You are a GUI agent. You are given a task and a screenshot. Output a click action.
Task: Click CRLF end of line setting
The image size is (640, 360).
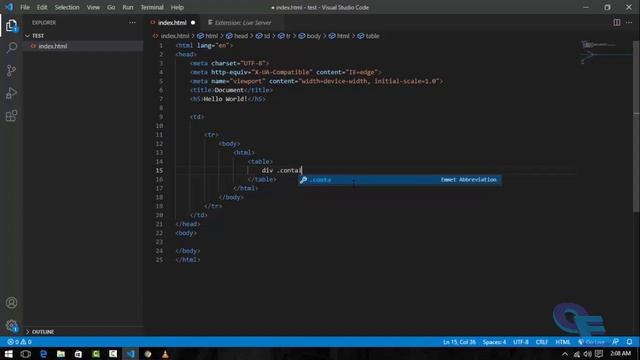tap(542, 342)
